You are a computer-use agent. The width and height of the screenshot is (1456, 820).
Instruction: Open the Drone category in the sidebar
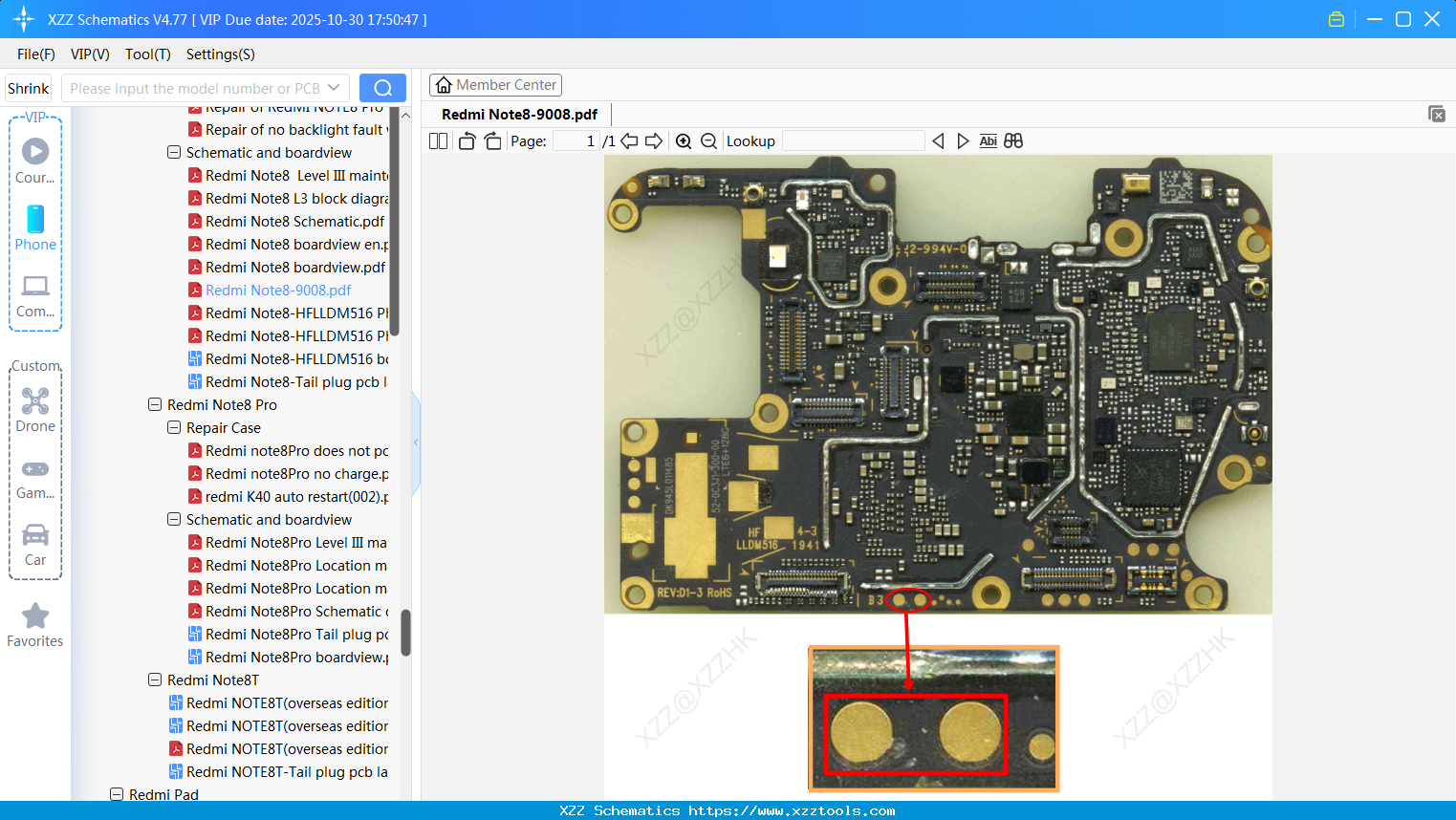[x=35, y=410]
